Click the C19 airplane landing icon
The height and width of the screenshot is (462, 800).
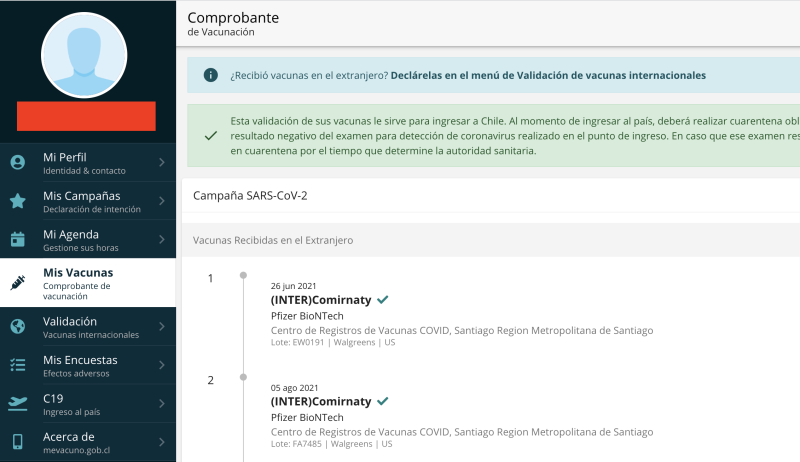tap(18, 403)
